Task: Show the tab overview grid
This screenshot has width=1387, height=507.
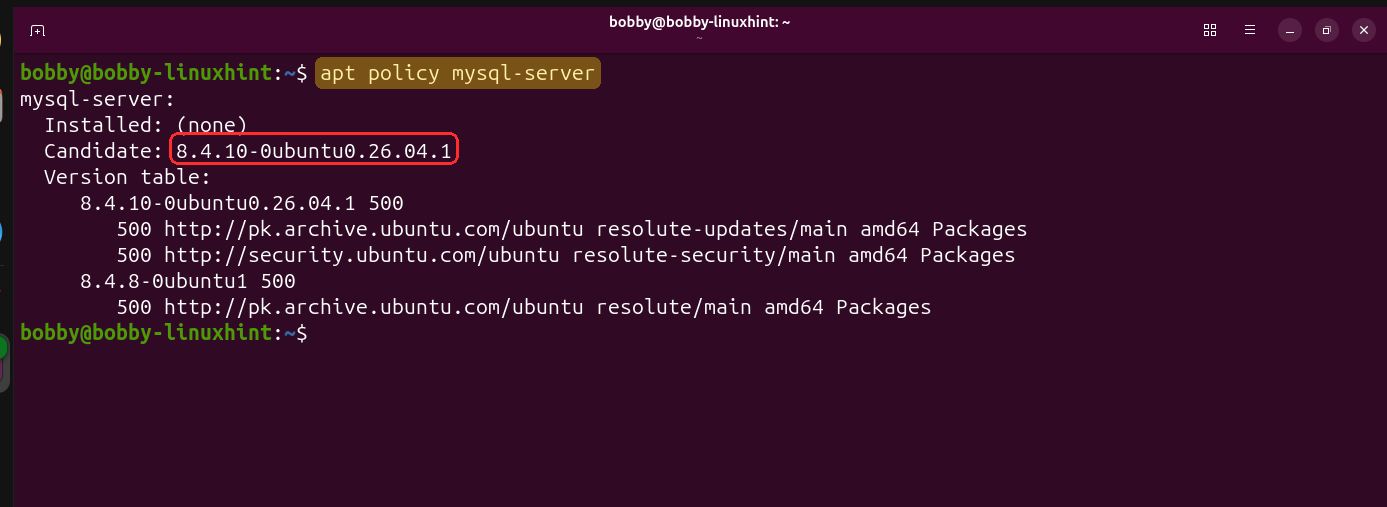Action: tap(1210, 30)
